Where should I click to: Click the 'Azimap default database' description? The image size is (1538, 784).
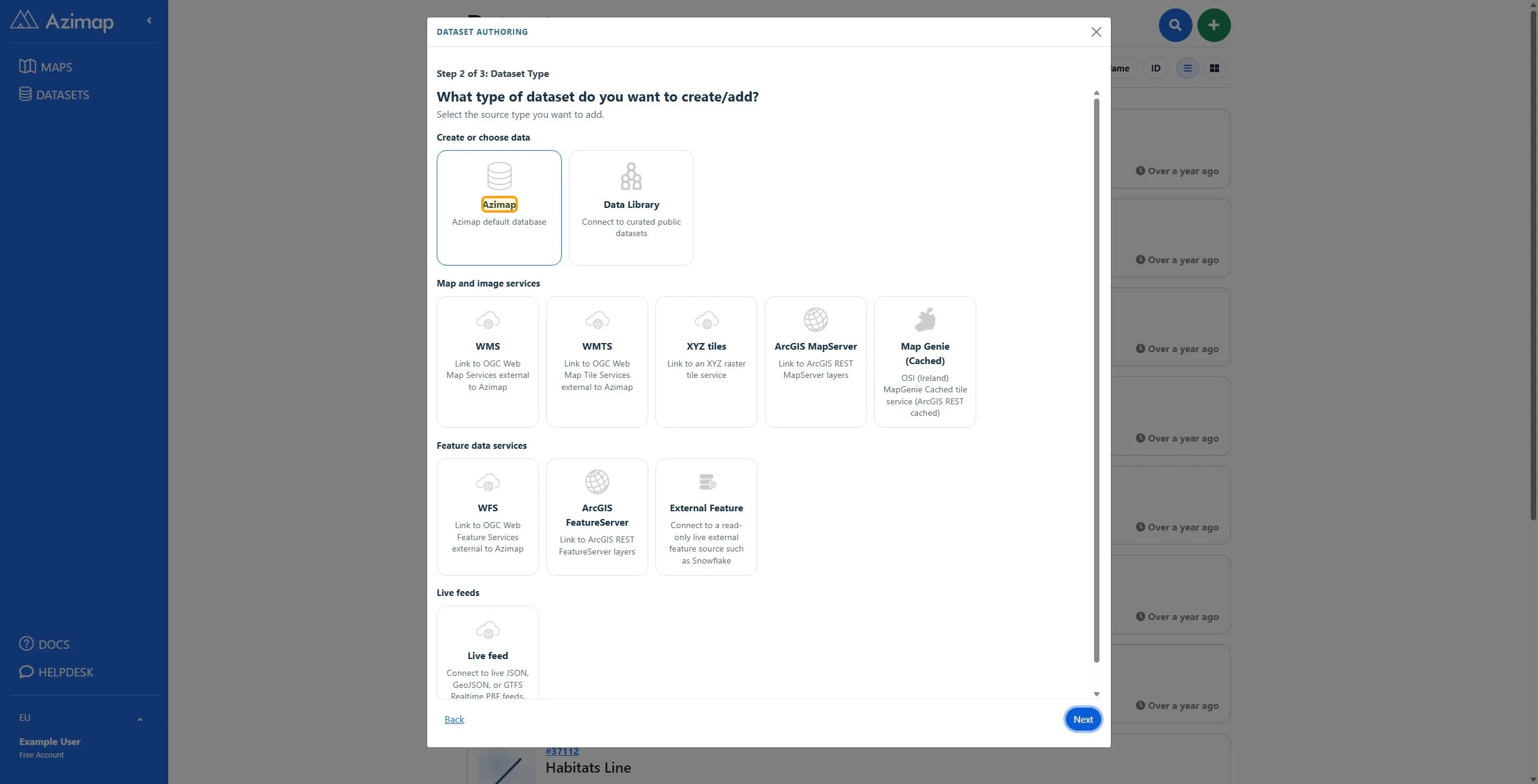(499, 222)
